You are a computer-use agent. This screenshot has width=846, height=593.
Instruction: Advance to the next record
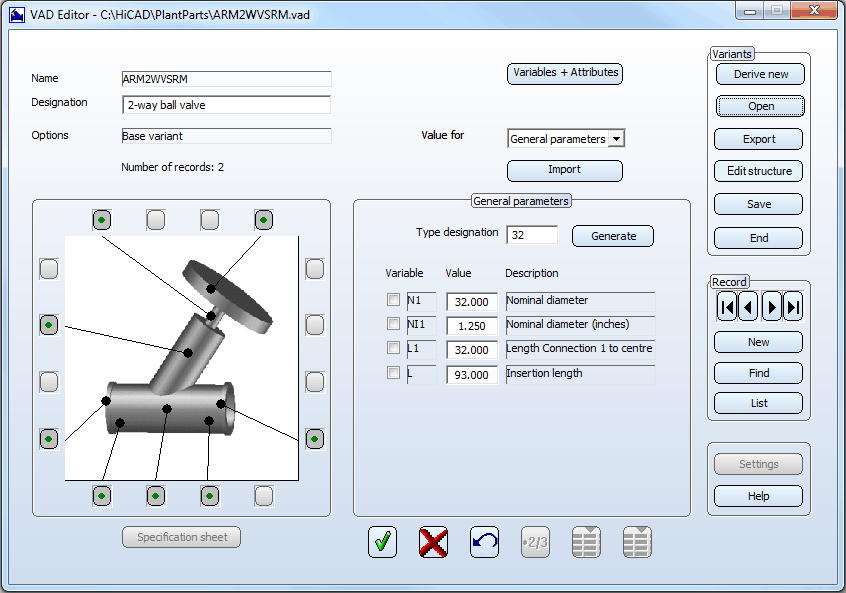click(771, 307)
